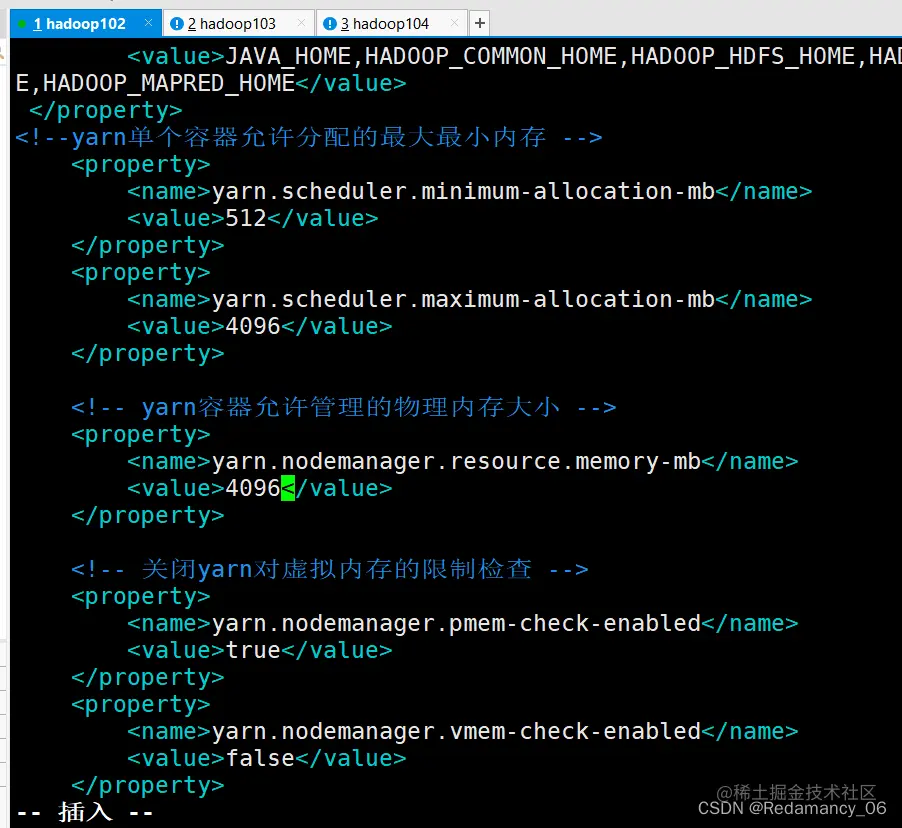
Task: Click the comment '关闭yarn对虚拟内存的限制检查'
Action: 337,569
